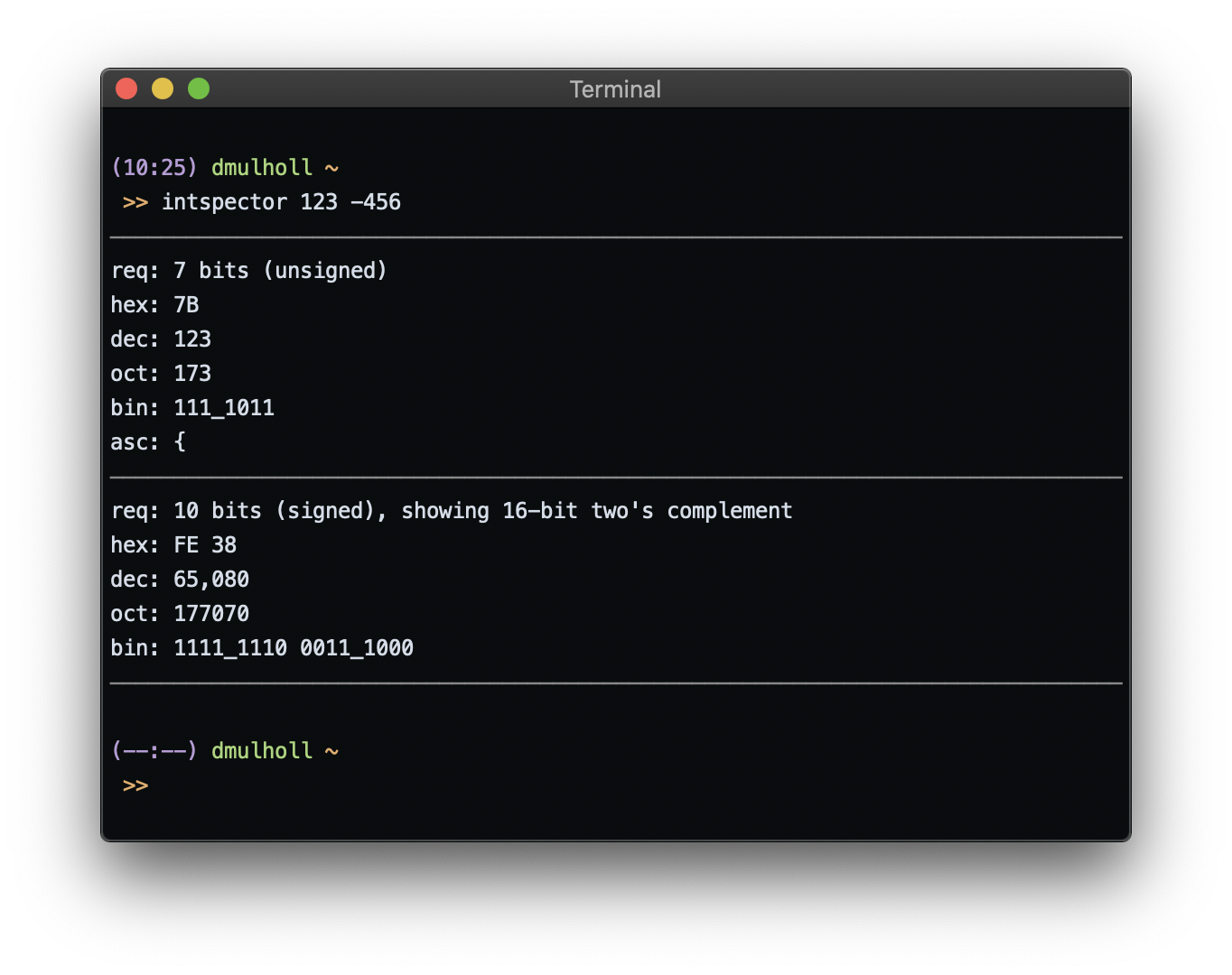This screenshot has height=975, width=1232.
Task: Select the 'req: 10 bits (signed)' line
Action: (x=452, y=511)
